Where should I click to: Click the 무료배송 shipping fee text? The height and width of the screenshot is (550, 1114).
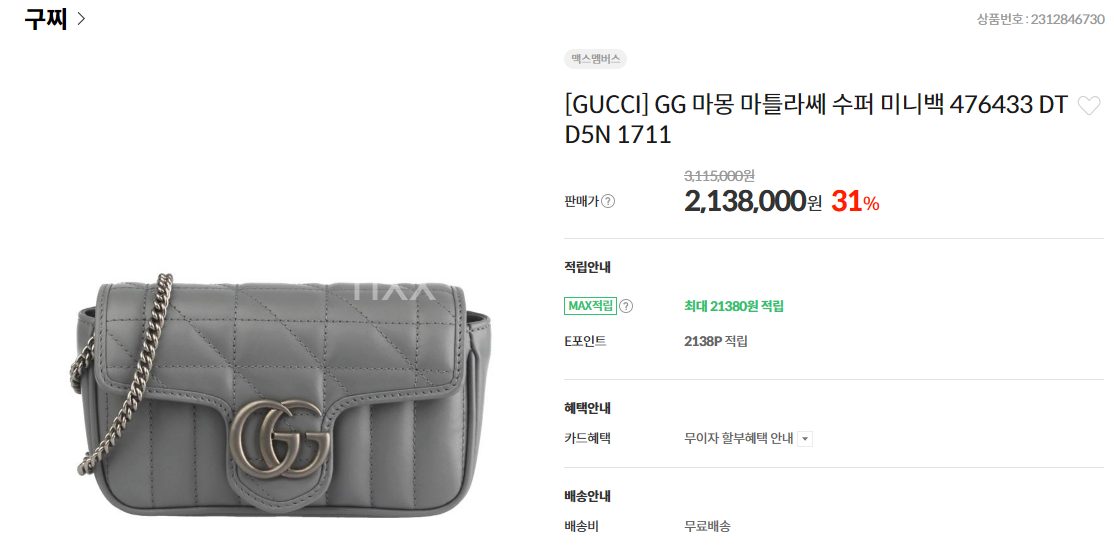707,527
